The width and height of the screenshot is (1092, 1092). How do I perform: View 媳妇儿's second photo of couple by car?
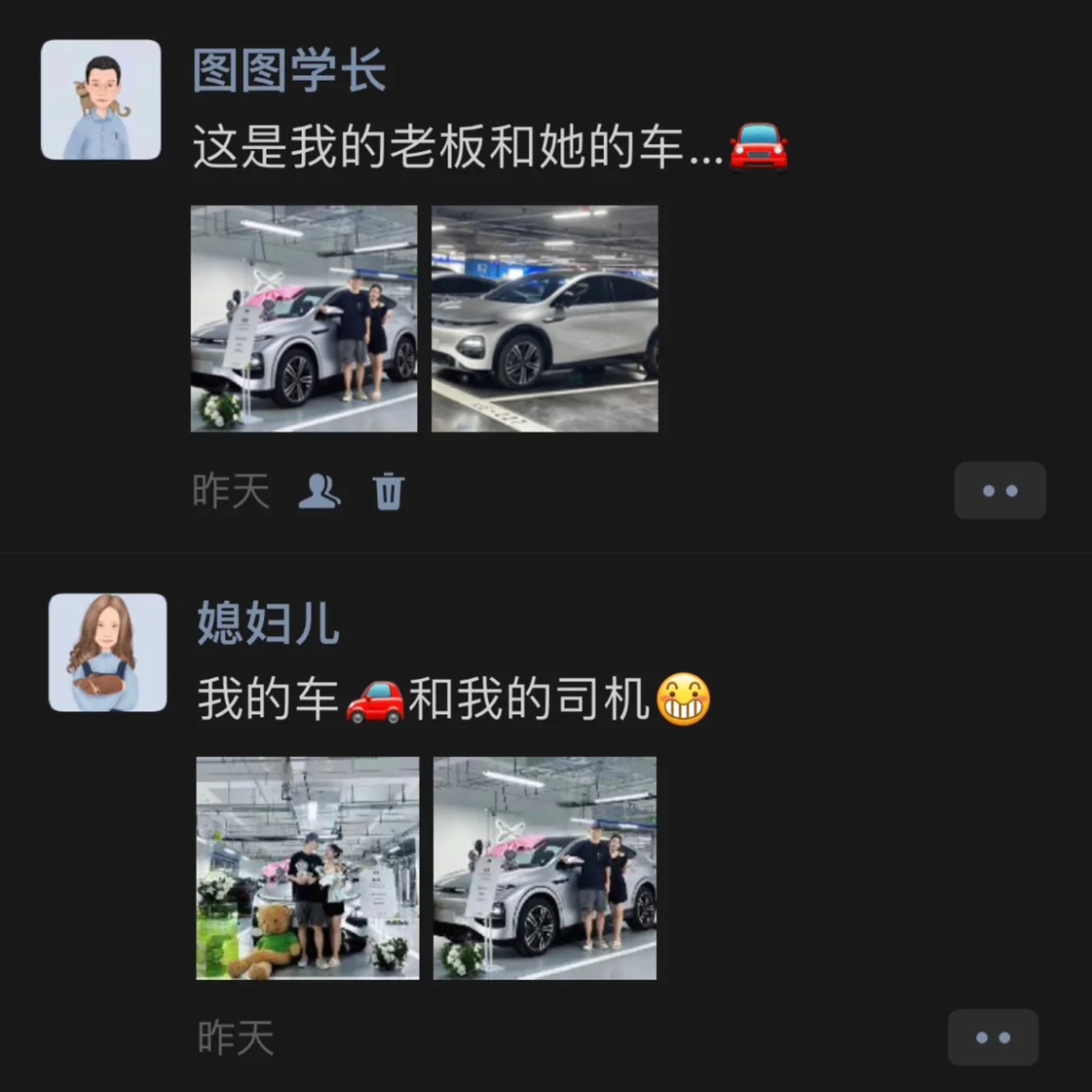[545, 869]
